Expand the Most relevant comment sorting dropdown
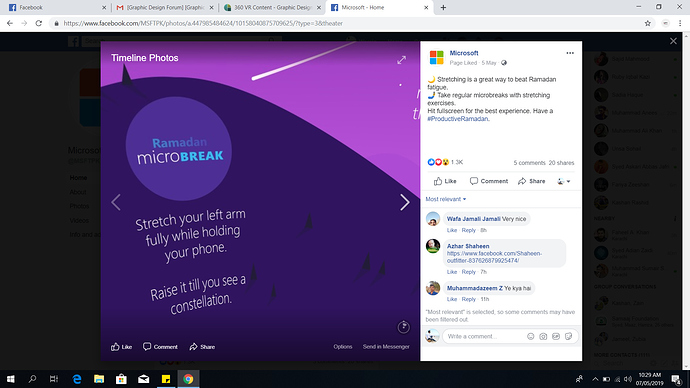 point(445,199)
